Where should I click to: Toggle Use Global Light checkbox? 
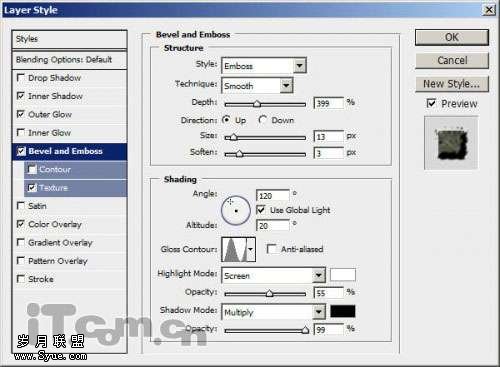point(261,210)
